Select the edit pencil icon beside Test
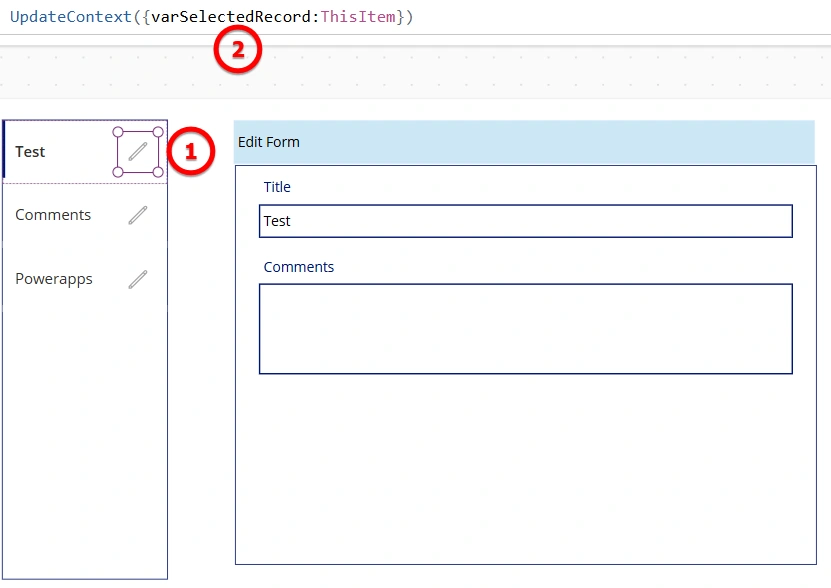This screenshot has width=831, height=588. click(x=138, y=152)
